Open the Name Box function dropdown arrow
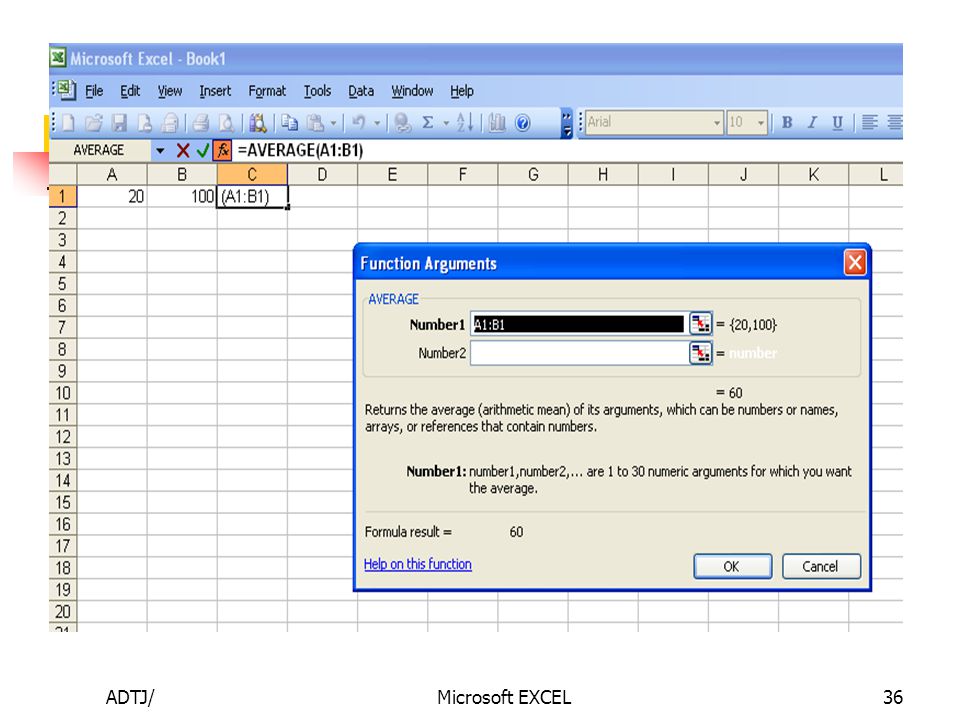Image resolution: width=960 pixels, height=720 pixels. [160, 151]
